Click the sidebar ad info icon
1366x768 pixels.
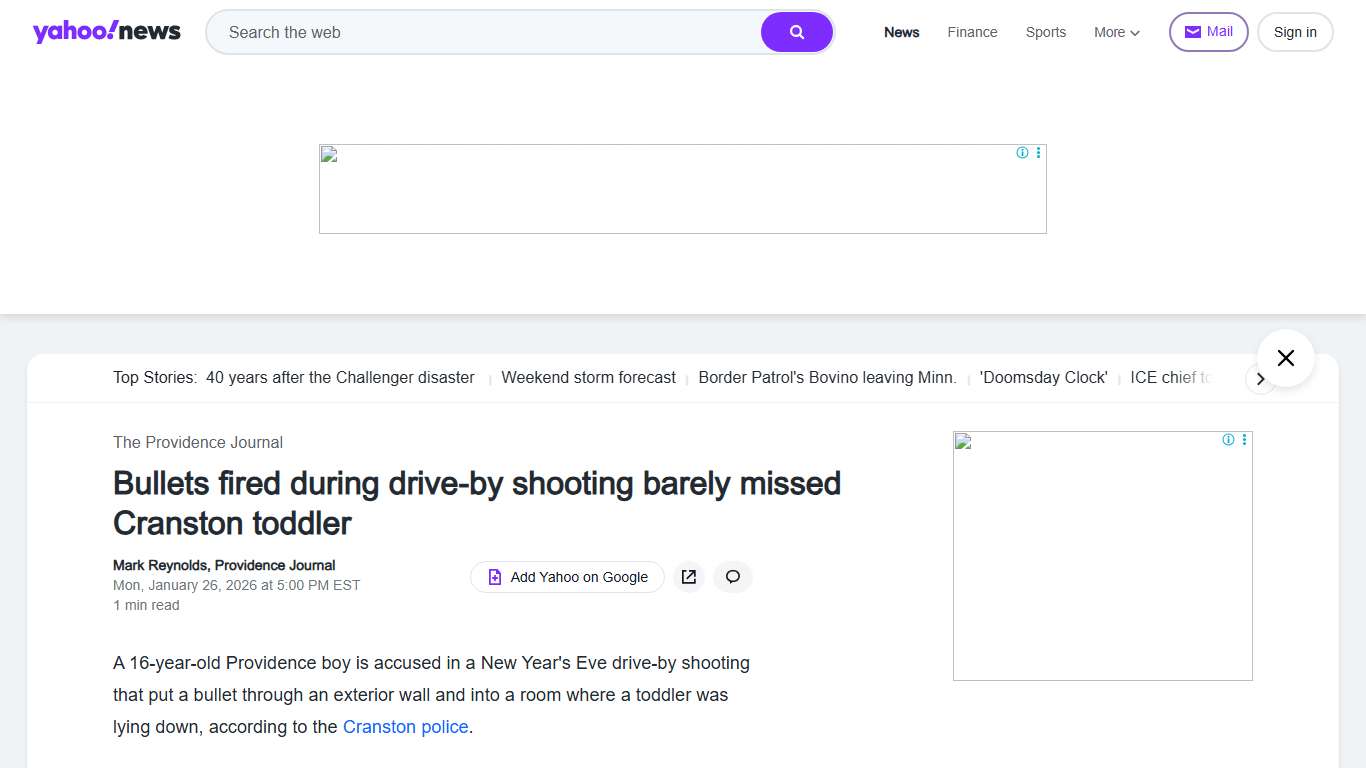coord(1228,440)
